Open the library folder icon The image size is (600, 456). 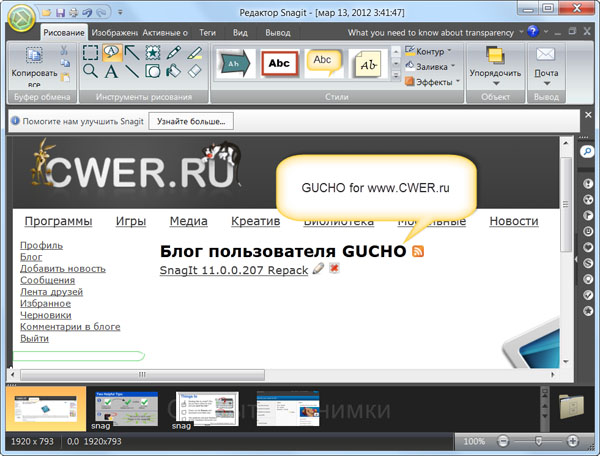coord(573,408)
